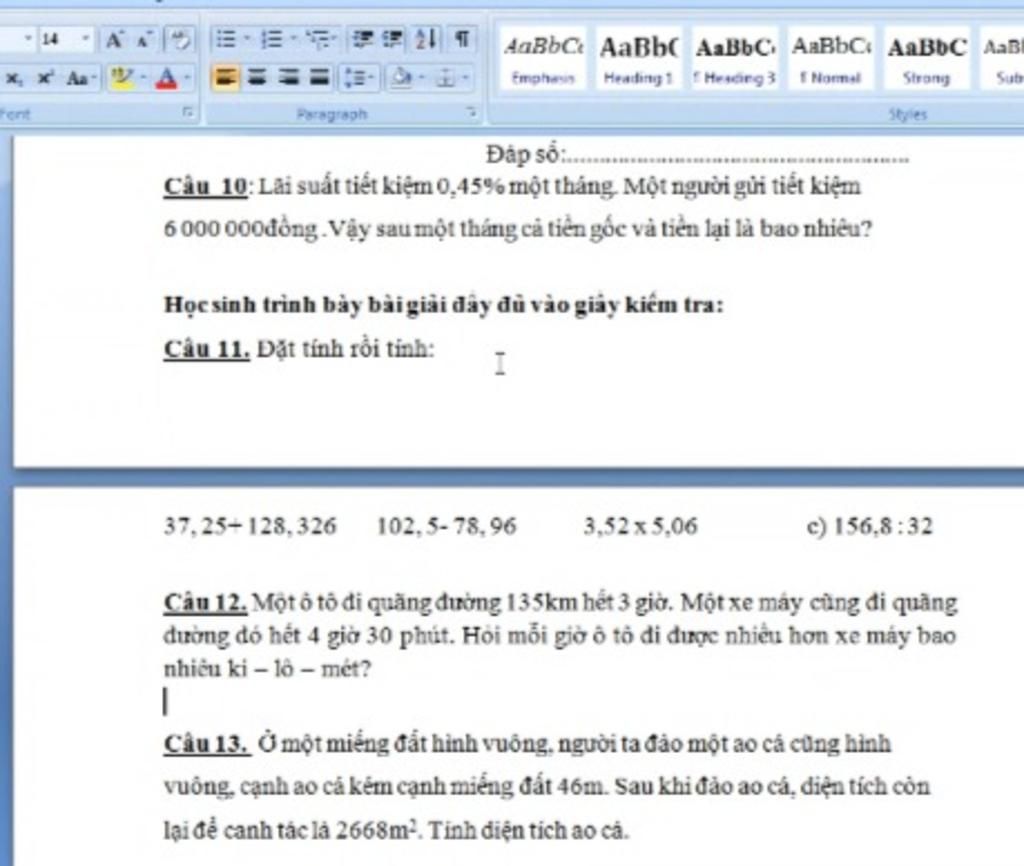This screenshot has height=866, width=1024.
Task: Open the Font dialog box launcher
Action: (188, 113)
